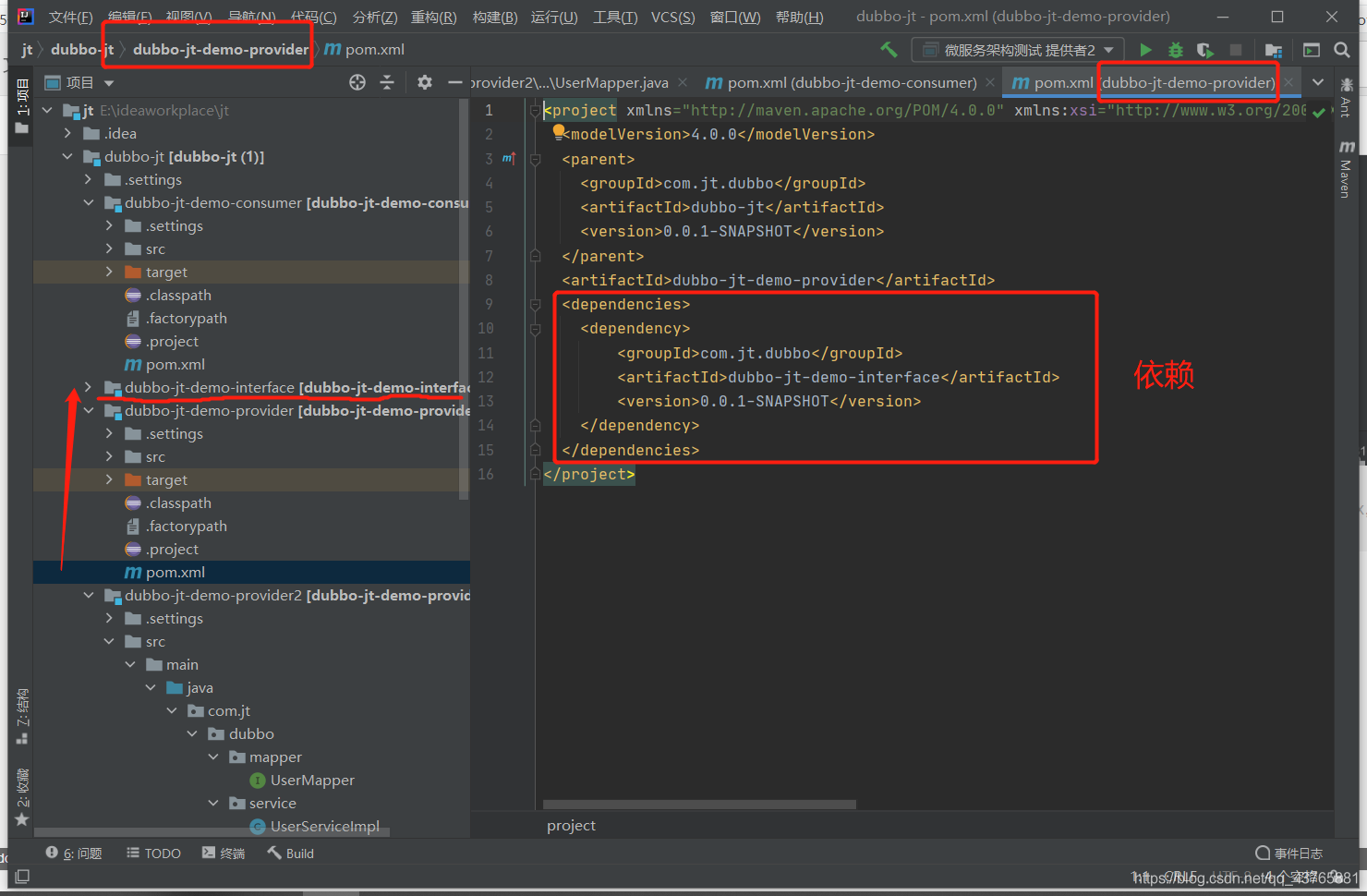Screen dimensions: 1367x896
Task: Collapse the dubbo-jt-demo-provider module
Action: point(89,410)
